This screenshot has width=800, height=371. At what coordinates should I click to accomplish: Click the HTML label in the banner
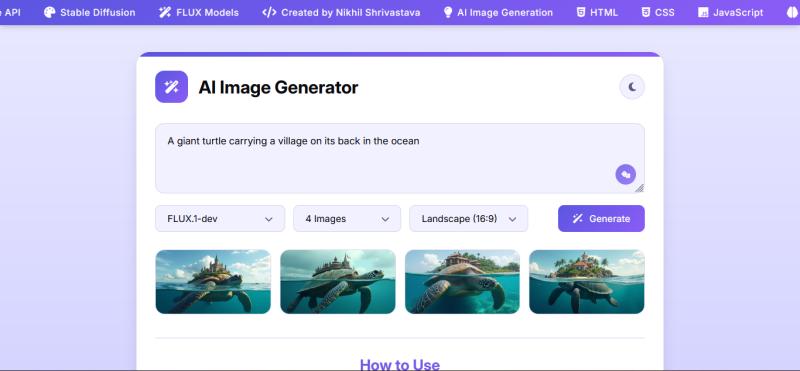604,12
